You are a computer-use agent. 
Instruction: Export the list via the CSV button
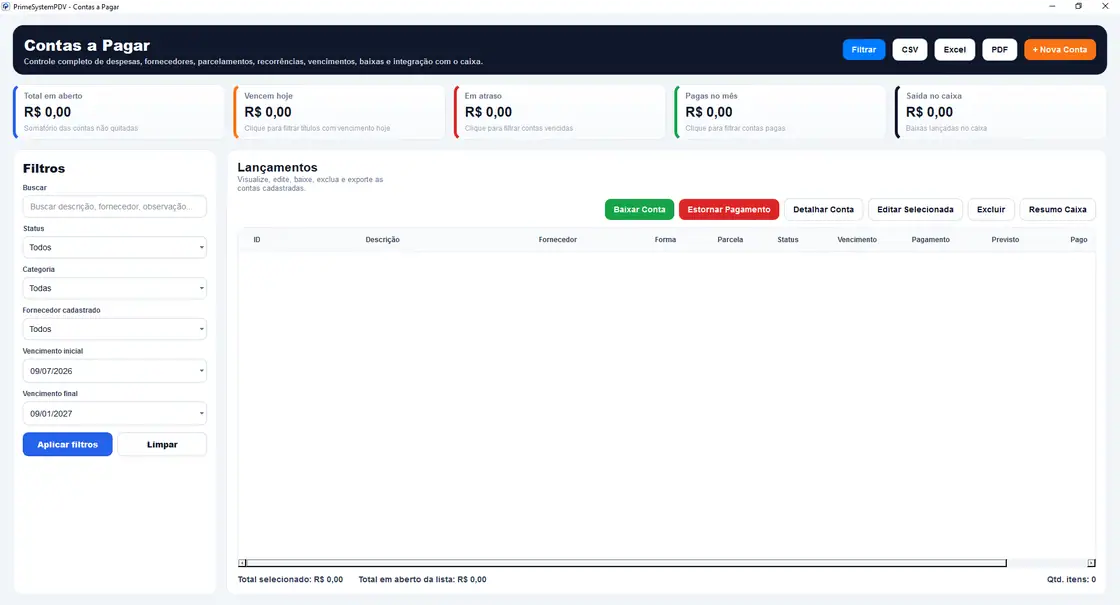pyautogui.click(x=909, y=49)
